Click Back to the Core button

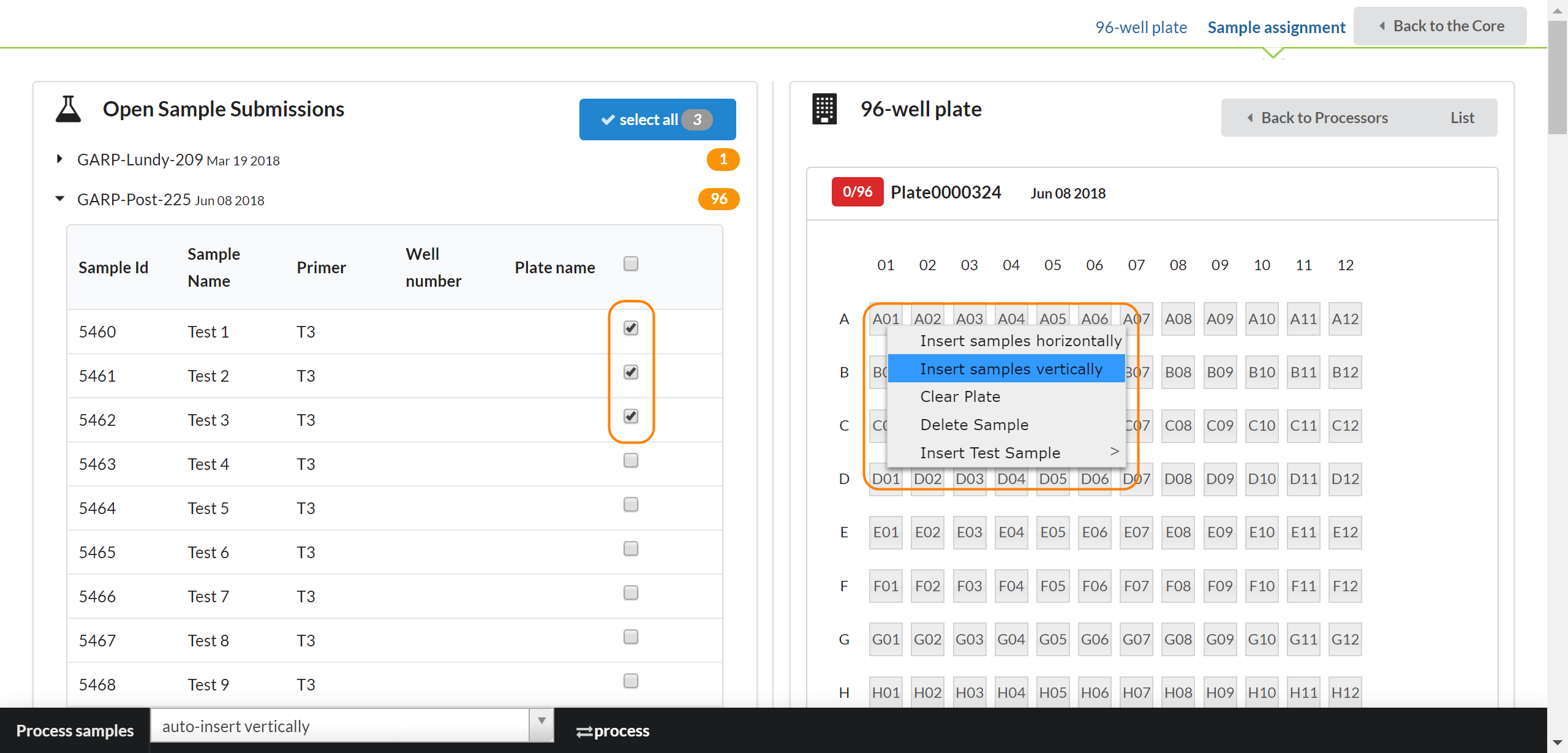click(x=1440, y=26)
